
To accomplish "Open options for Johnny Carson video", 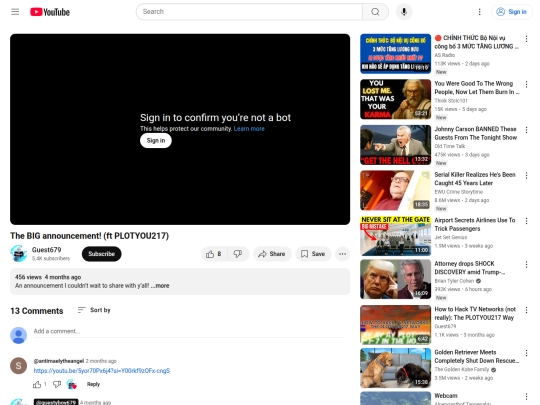I will click(526, 130).
